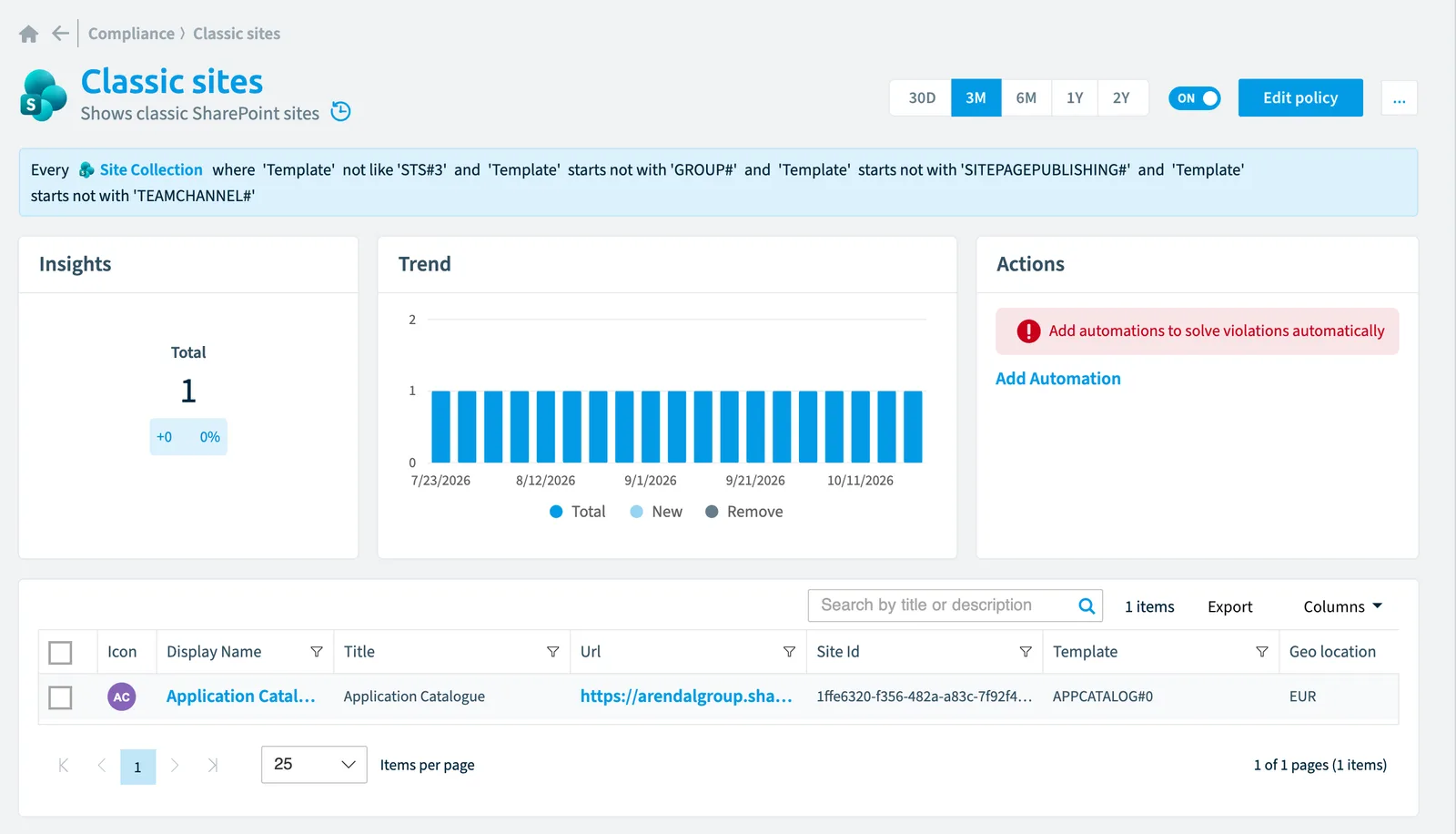Screen dimensions: 1456x834
Task: Click page number 1 button
Action: point(137,767)
